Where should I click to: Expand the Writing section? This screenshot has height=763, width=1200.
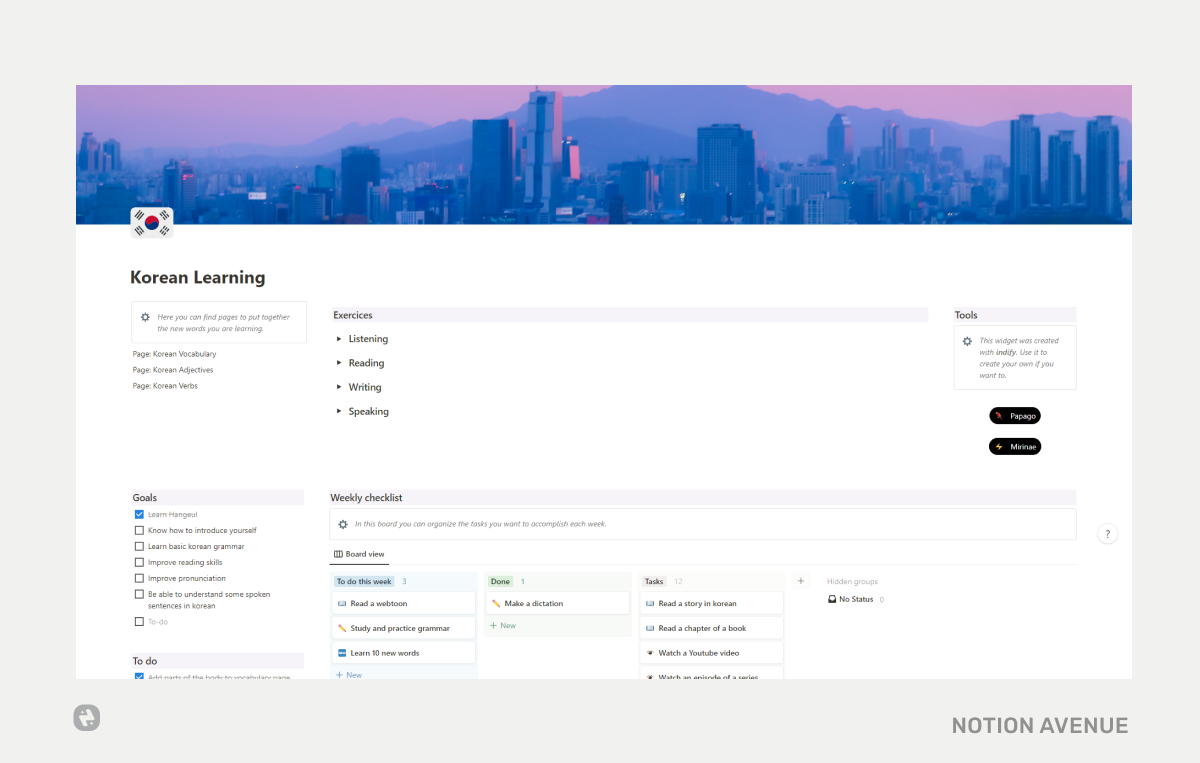pos(339,387)
